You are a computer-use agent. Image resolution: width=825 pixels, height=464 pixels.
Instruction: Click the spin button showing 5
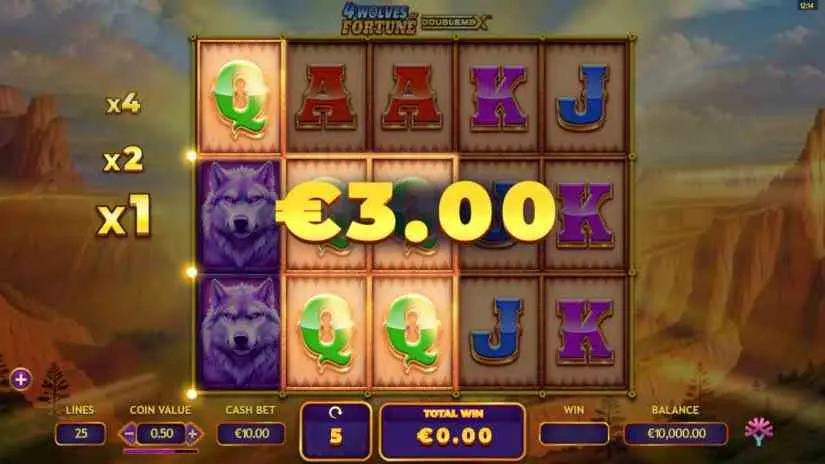[336, 431]
